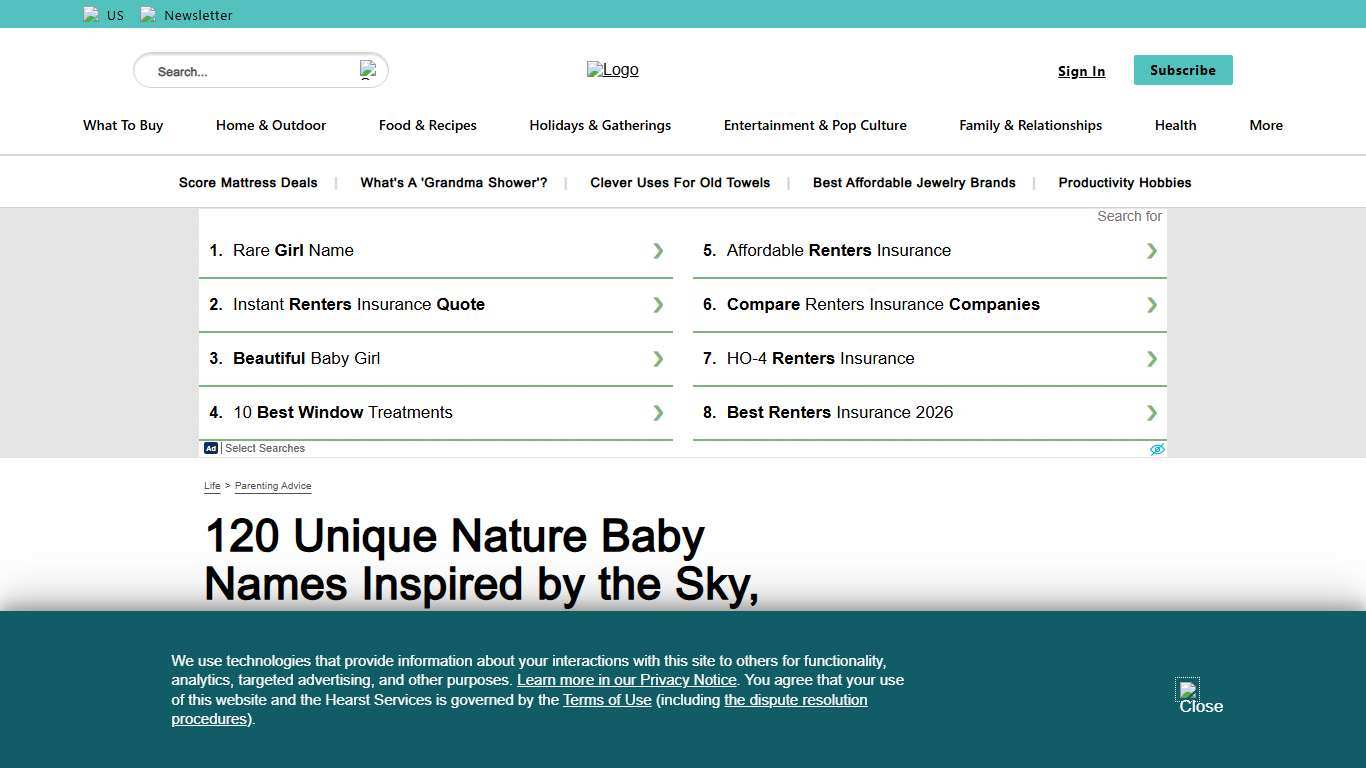Image resolution: width=1366 pixels, height=768 pixels.
Task: Open AdChoices via the teal icon on the ad
Action: pos(1157,448)
